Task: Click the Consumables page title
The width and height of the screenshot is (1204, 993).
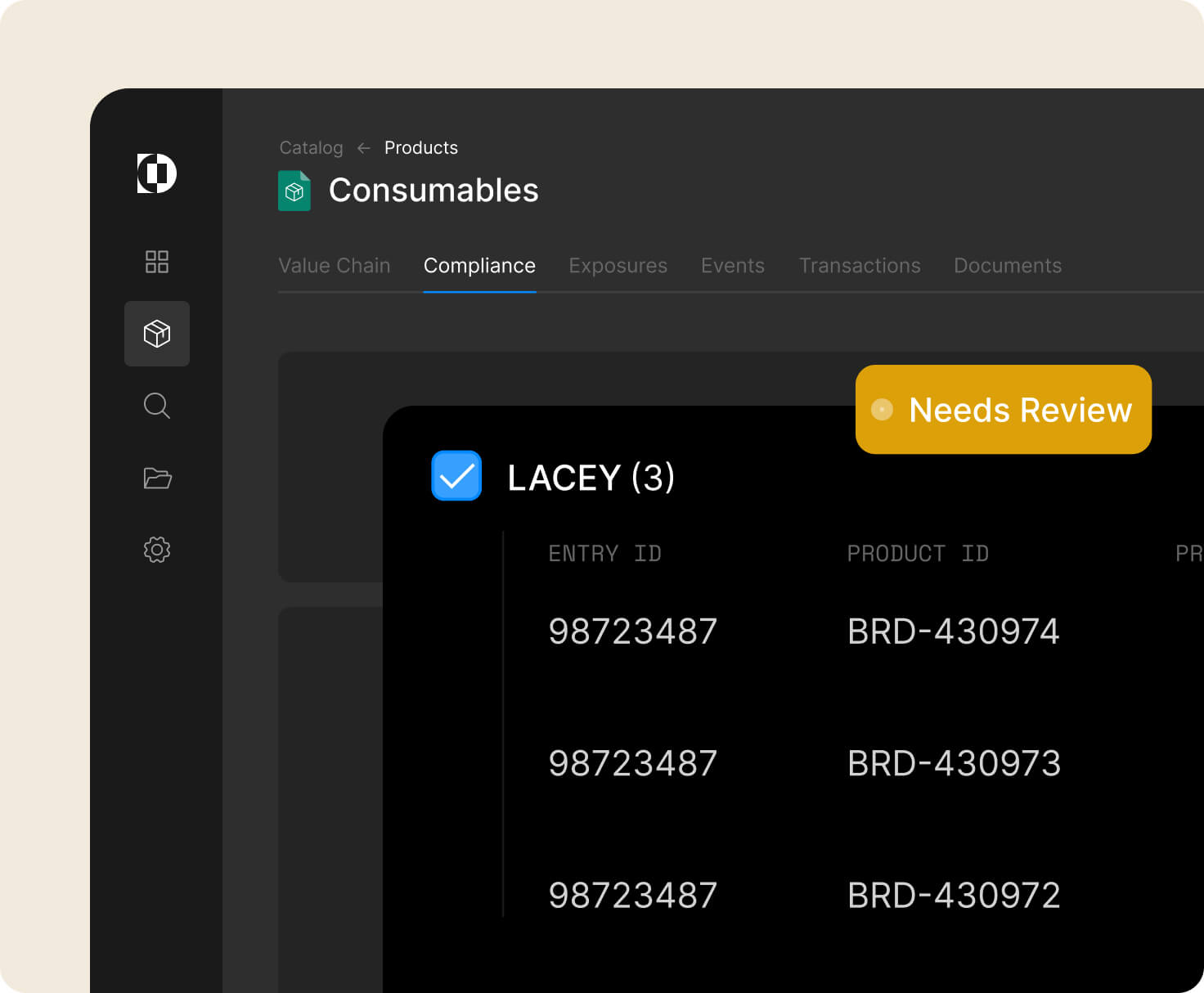Action: coord(434,191)
